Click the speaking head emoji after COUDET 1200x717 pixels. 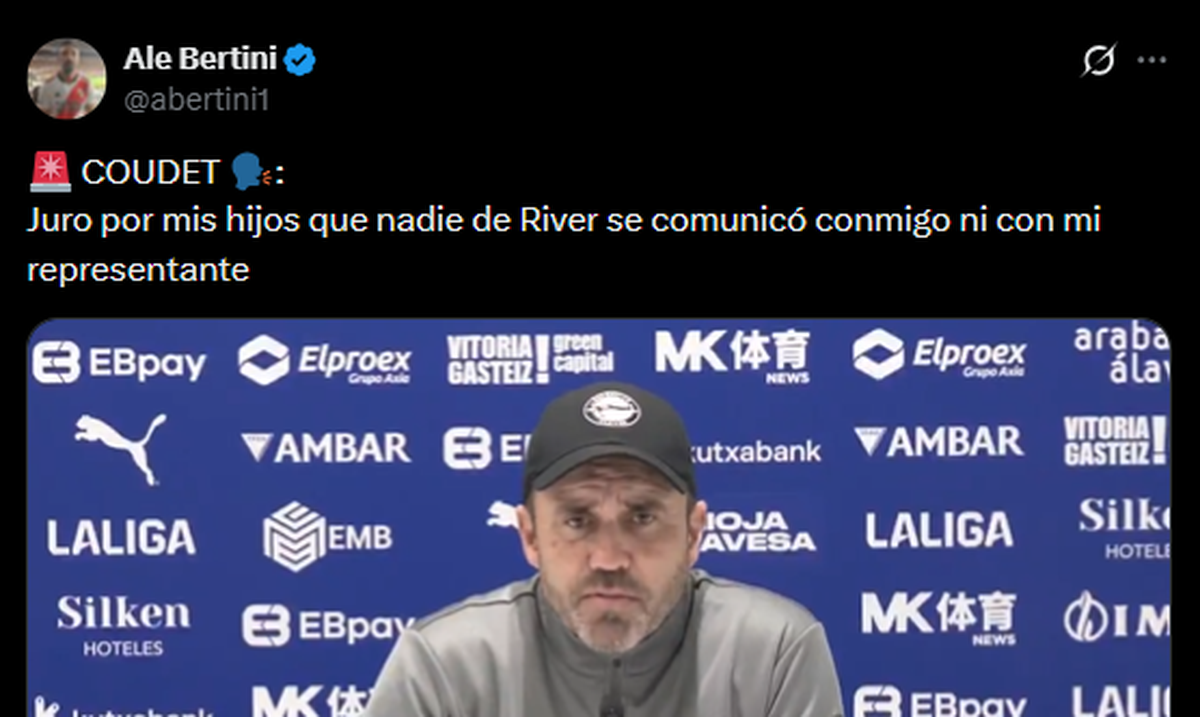251,172
